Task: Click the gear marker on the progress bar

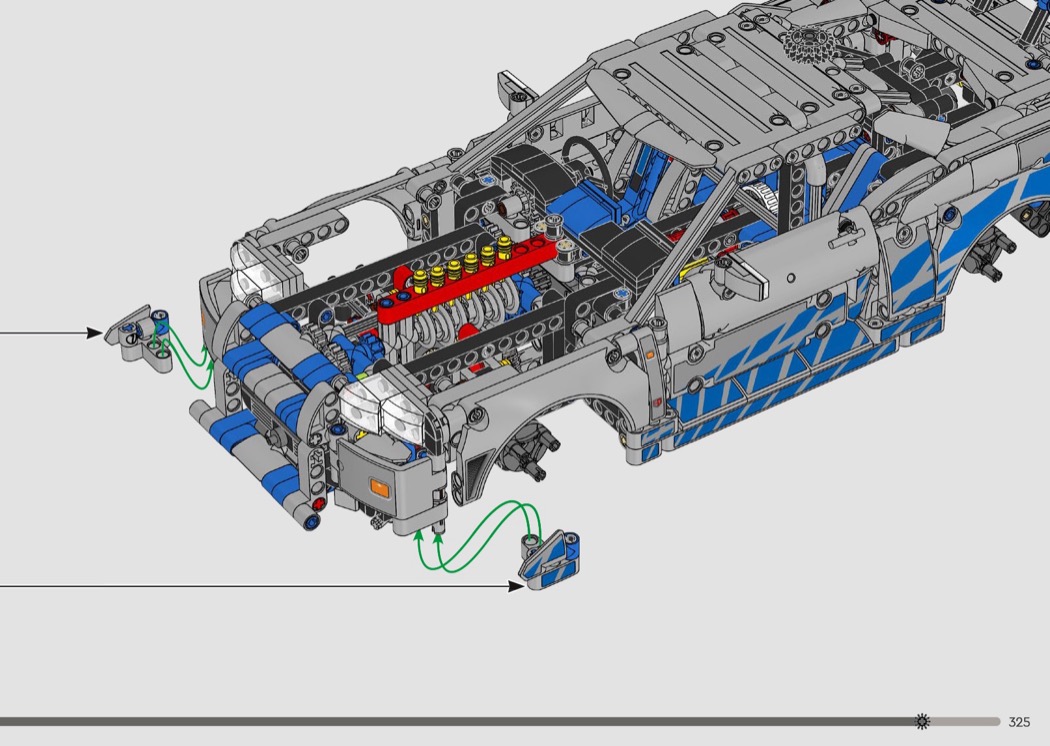Action: [922, 722]
